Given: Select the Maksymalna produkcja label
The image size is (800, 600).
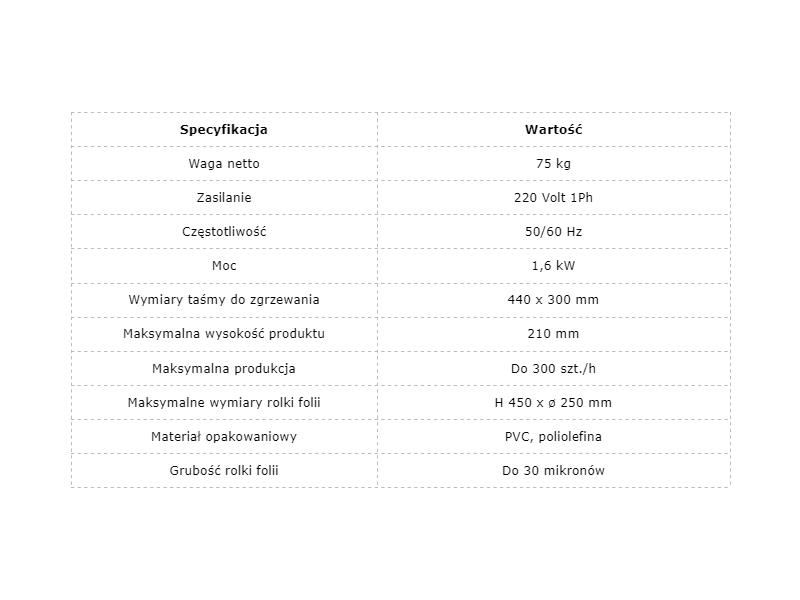Looking at the screenshot, I should (x=224, y=368).
